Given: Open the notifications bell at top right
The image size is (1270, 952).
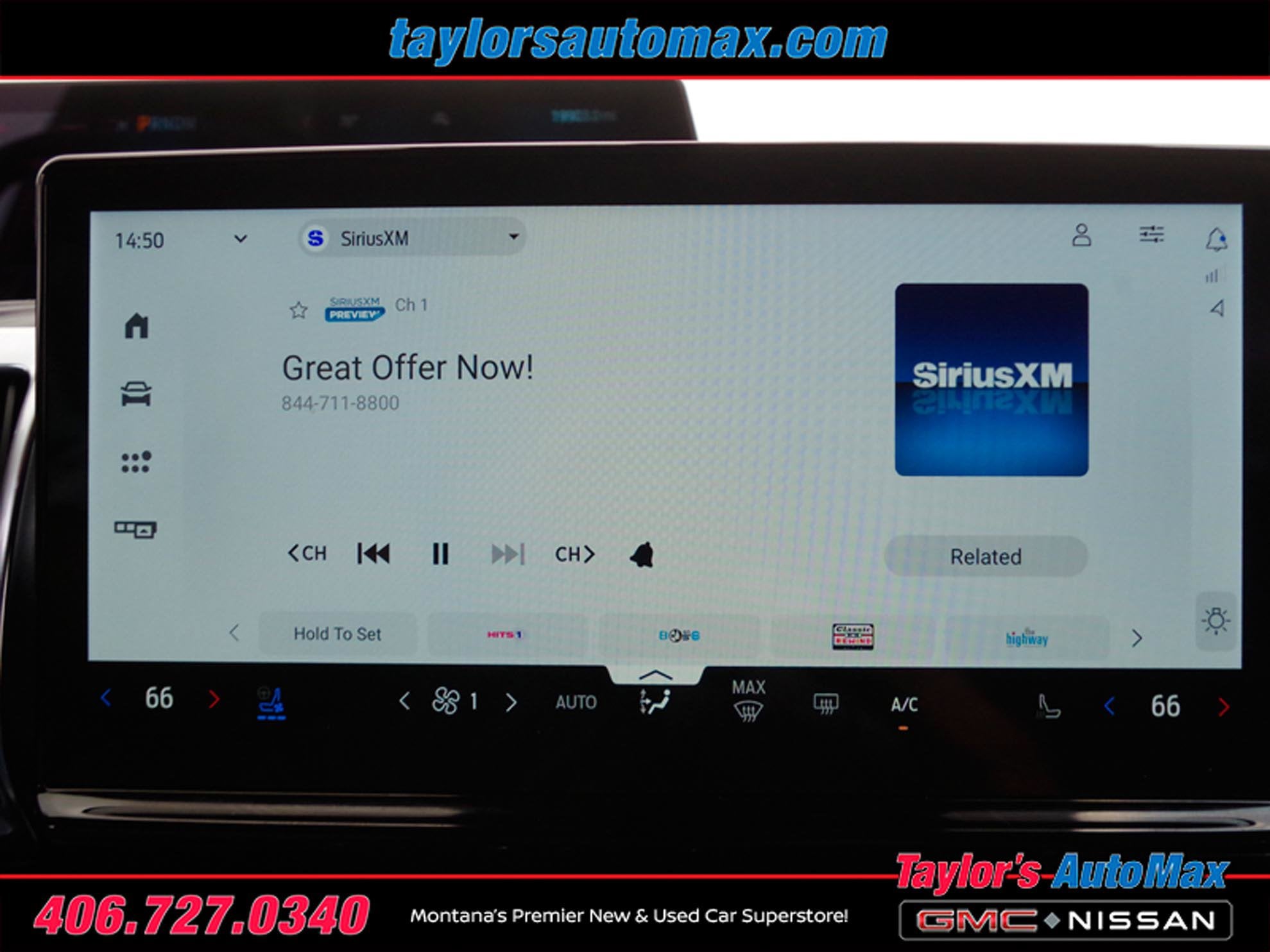Looking at the screenshot, I should tap(1216, 239).
